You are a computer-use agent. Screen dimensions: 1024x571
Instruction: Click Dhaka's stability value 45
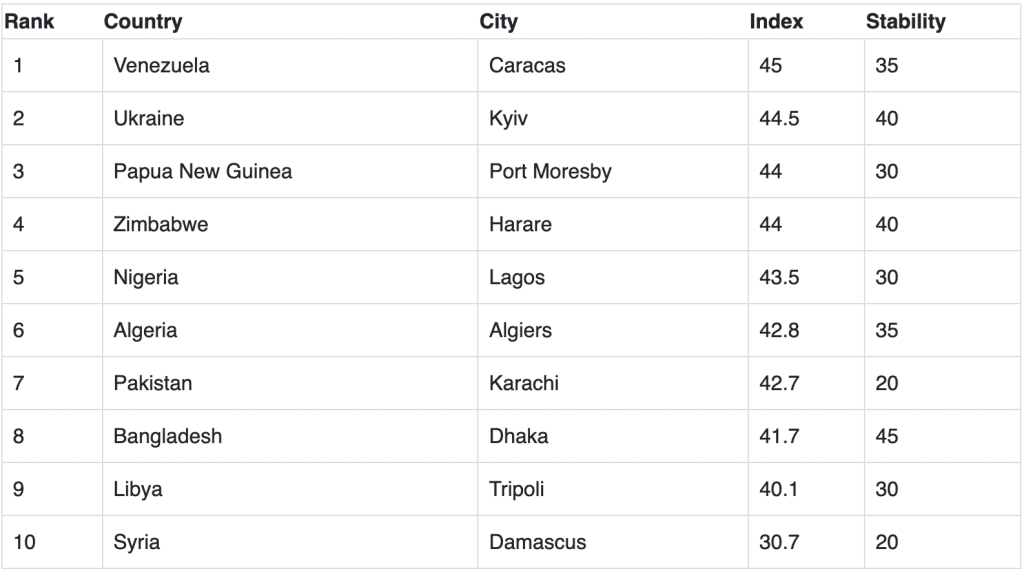pyautogui.click(x=886, y=436)
